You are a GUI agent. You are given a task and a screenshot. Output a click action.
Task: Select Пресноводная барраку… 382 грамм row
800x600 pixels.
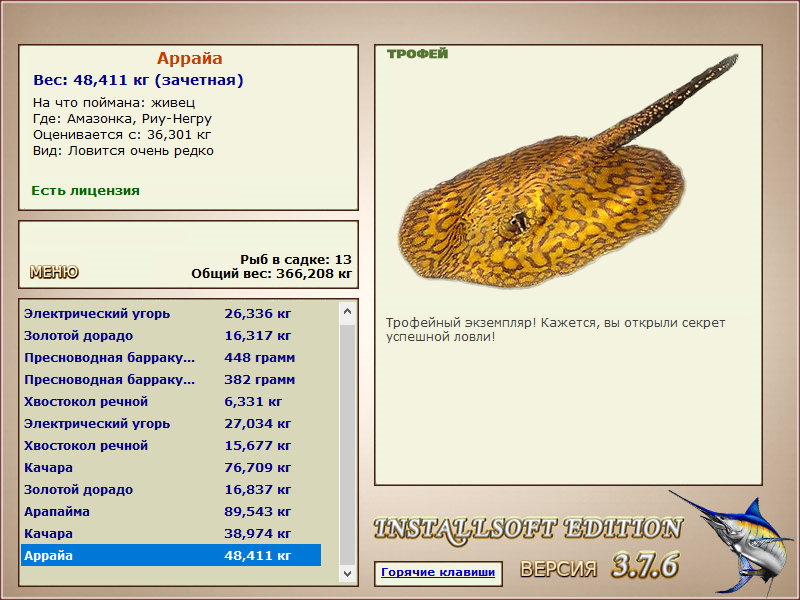coord(171,379)
